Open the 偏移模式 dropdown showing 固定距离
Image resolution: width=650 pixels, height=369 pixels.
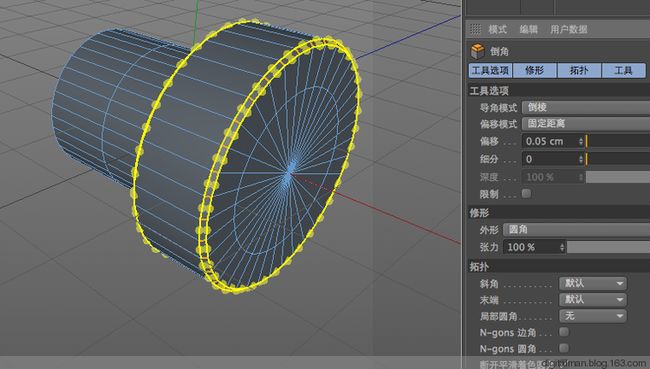586,124
